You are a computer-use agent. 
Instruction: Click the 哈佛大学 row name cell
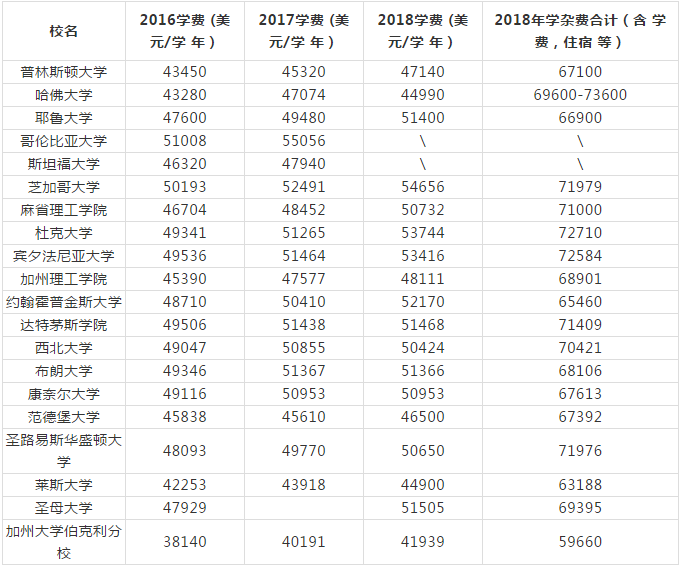click(63, 95)
